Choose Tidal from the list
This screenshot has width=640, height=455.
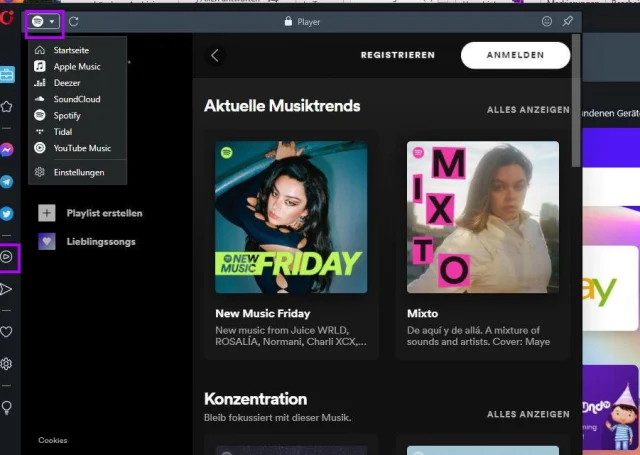click(78, 132)
